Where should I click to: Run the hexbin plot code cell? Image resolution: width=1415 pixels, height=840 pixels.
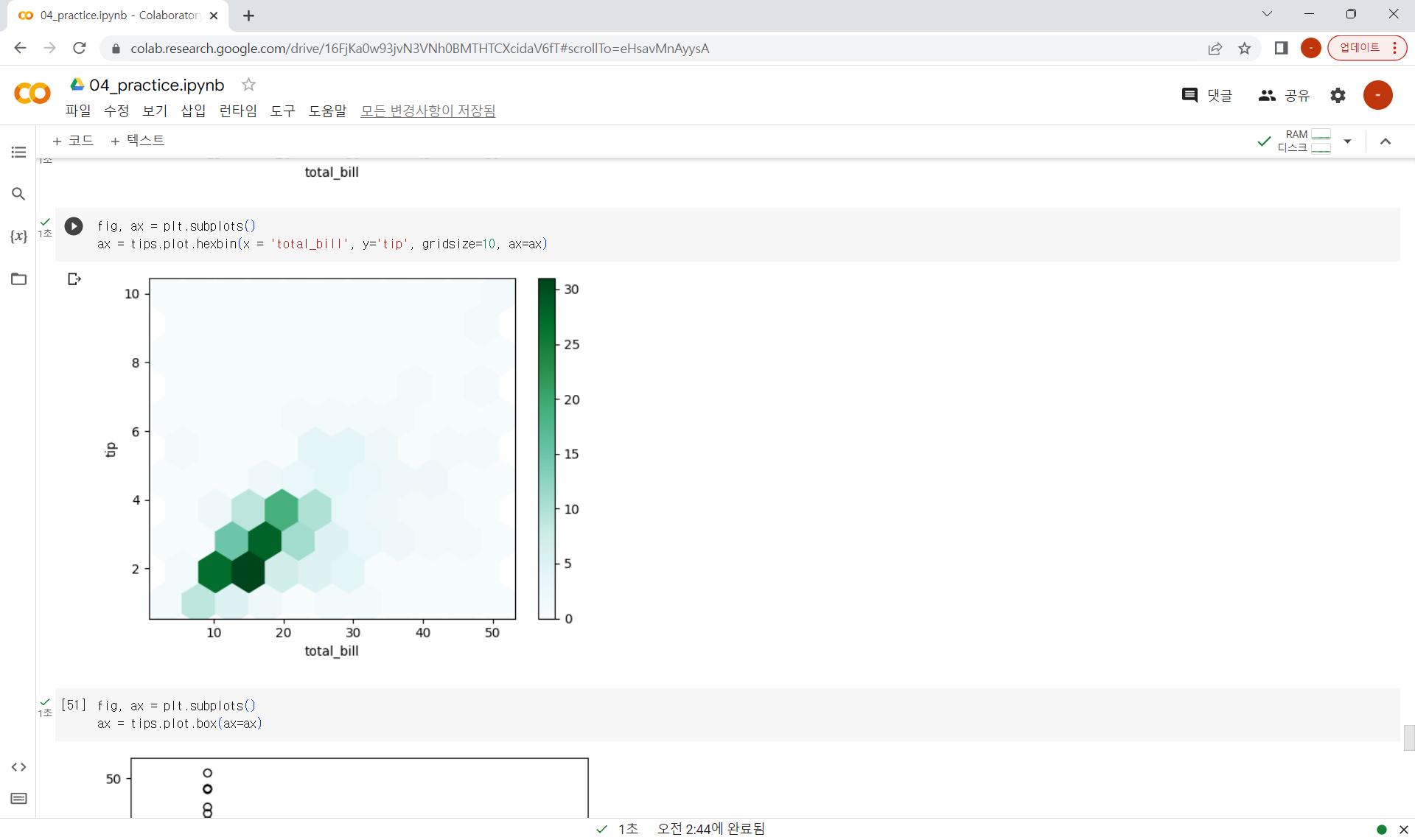(x=74, y=226)
